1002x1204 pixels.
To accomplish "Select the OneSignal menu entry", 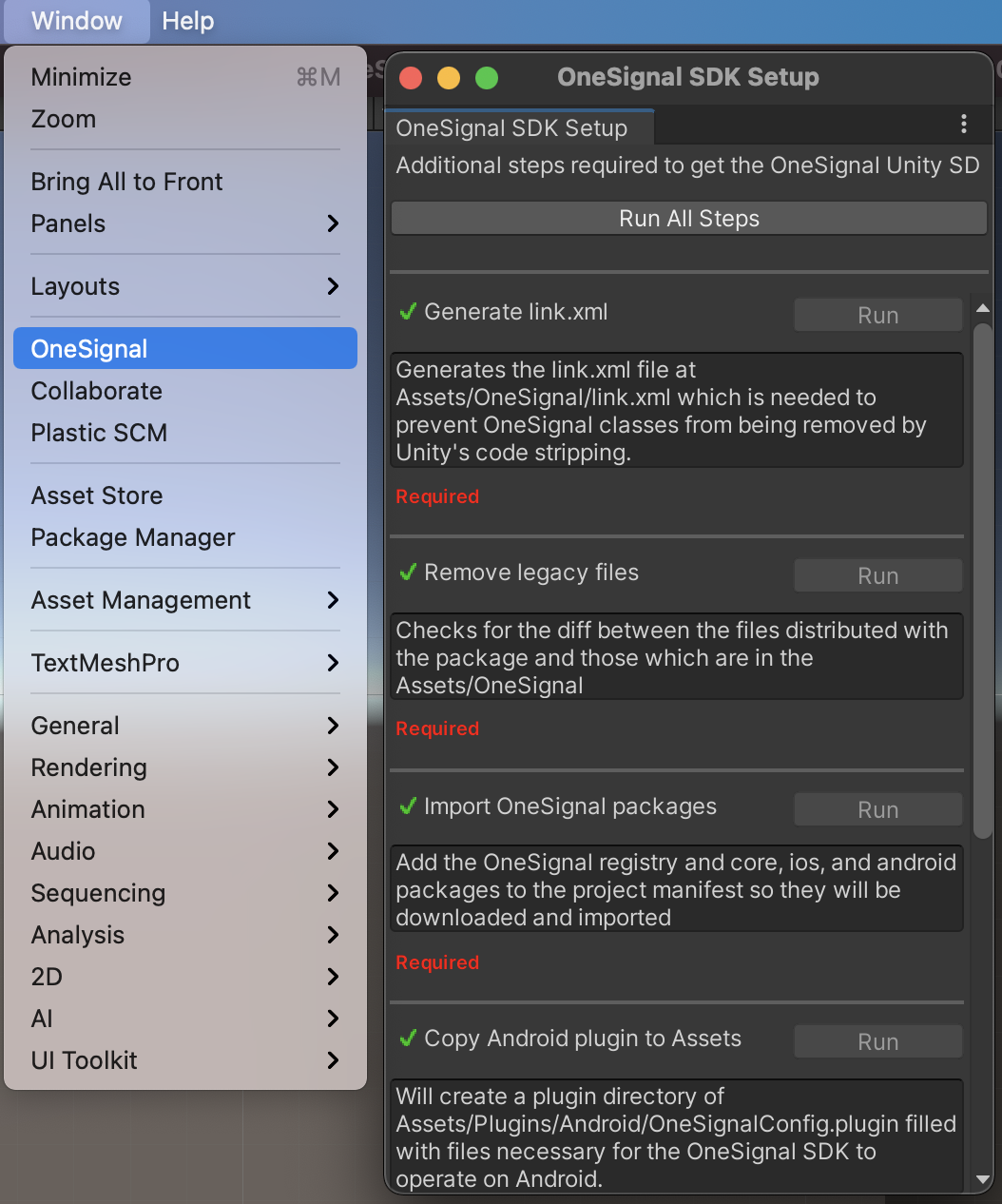I will tap(185, 349).
